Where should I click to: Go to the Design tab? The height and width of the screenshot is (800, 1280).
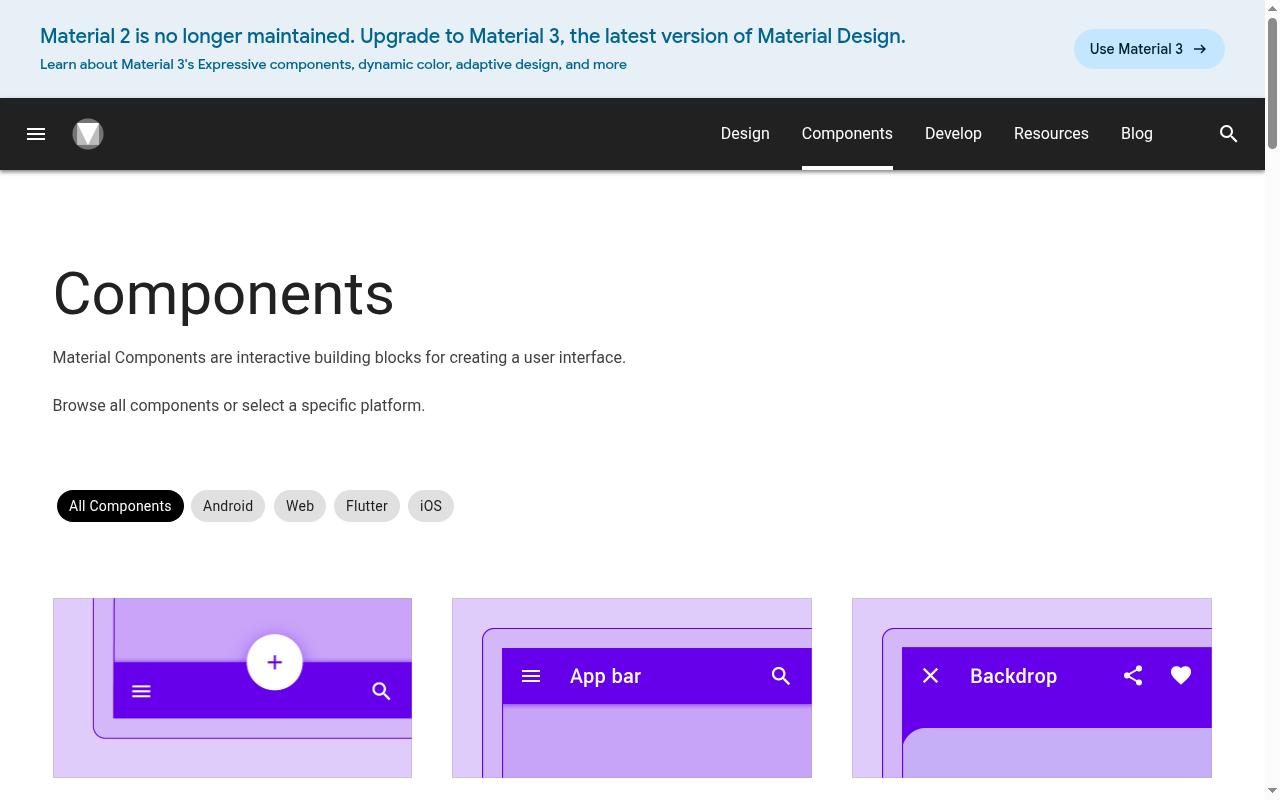pos(745,134)
